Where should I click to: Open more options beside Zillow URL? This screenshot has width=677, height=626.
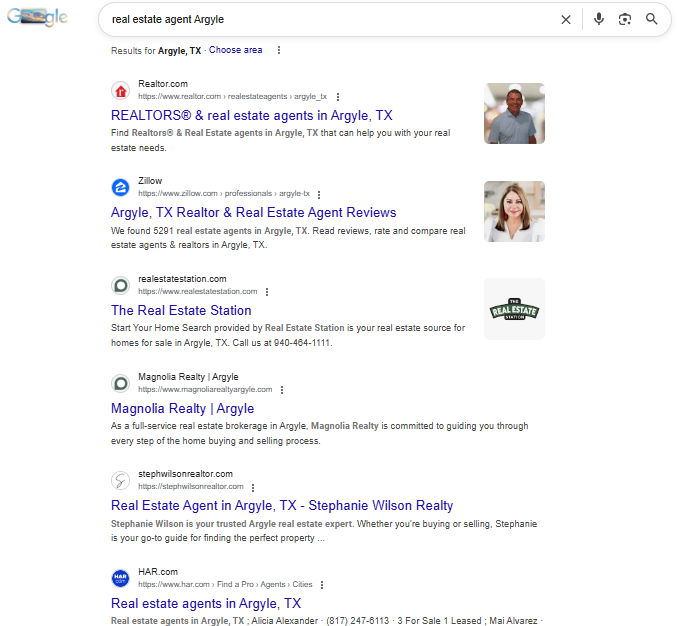click(319, 194)
